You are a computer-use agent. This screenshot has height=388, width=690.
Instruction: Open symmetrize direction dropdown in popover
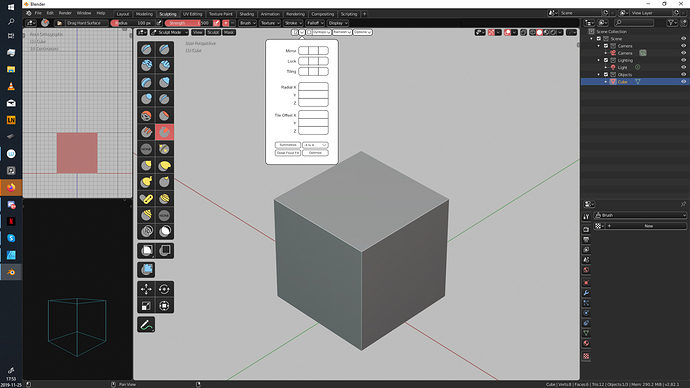pyautogui.click(x=315, y=145)
